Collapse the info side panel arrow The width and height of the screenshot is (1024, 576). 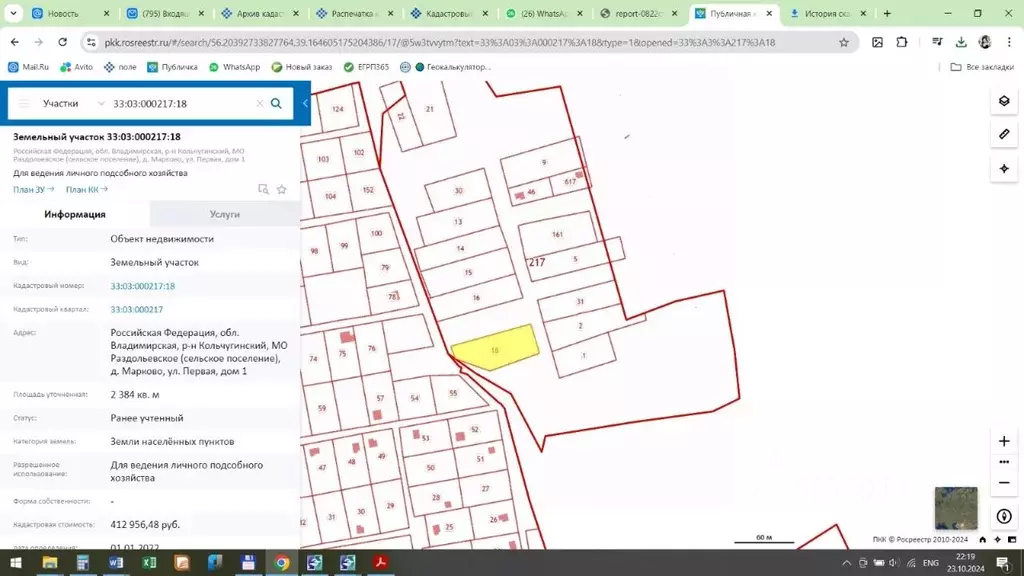(x=305, y=103)
